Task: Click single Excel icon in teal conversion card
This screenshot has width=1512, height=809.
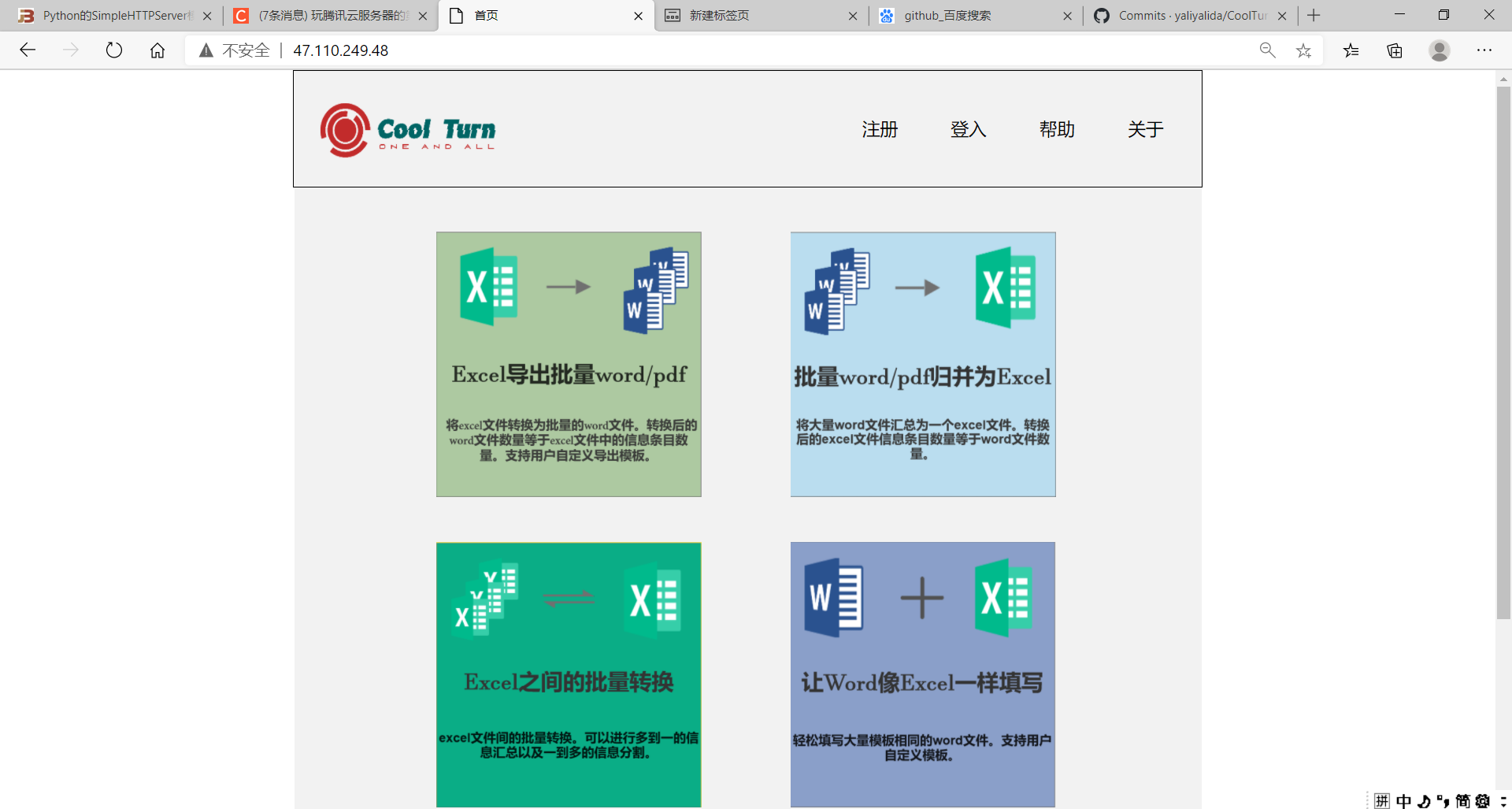Action: pyautogui.click(x=653, y=599)
